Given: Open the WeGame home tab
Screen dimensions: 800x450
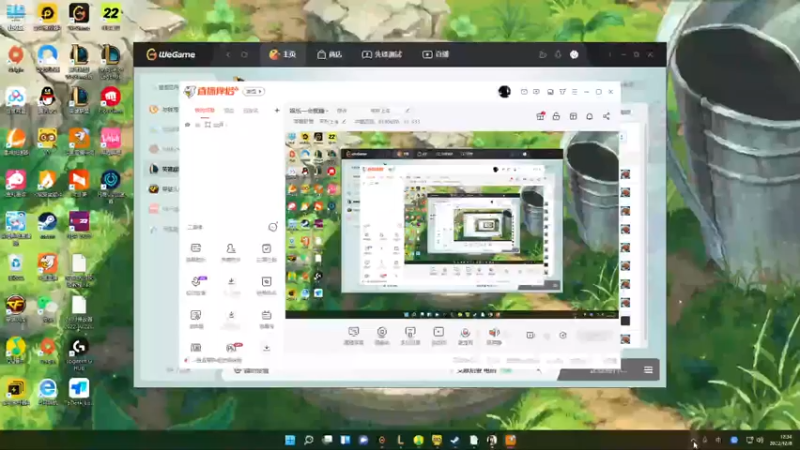Looking at the screenshot, I should (x=283, y=55).
